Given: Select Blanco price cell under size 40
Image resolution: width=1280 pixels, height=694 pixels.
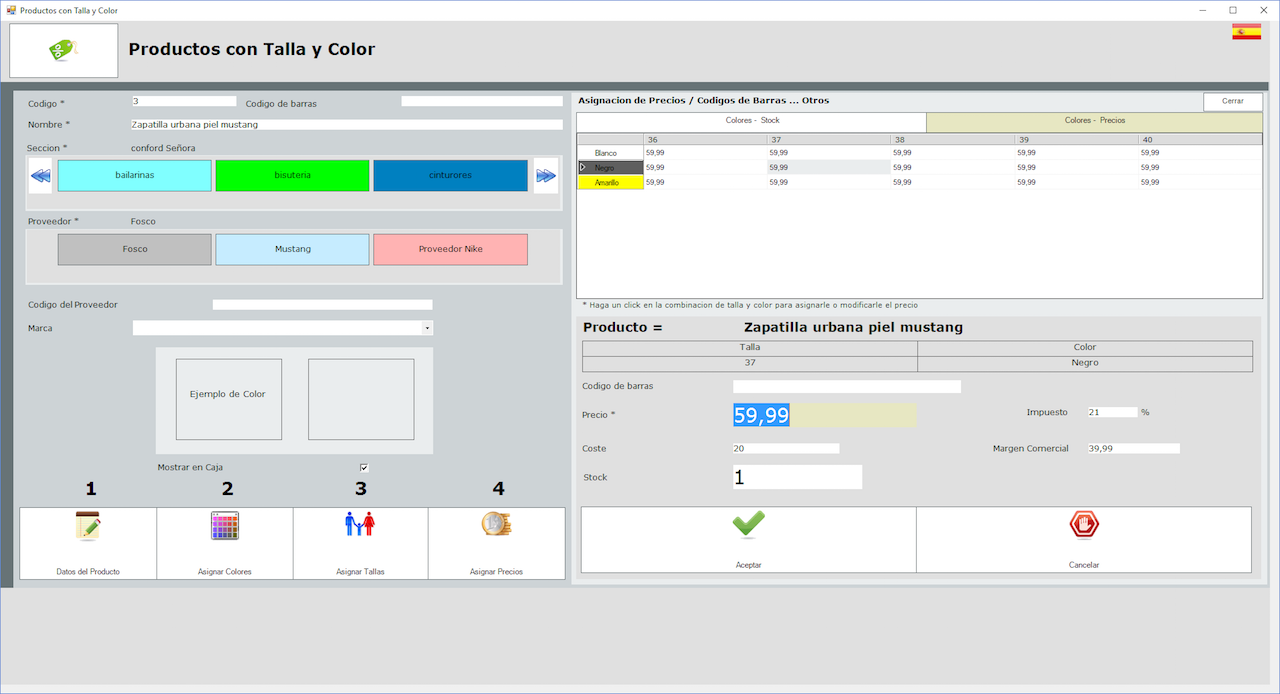Looking at the screenshot, I should [1199, 153].
